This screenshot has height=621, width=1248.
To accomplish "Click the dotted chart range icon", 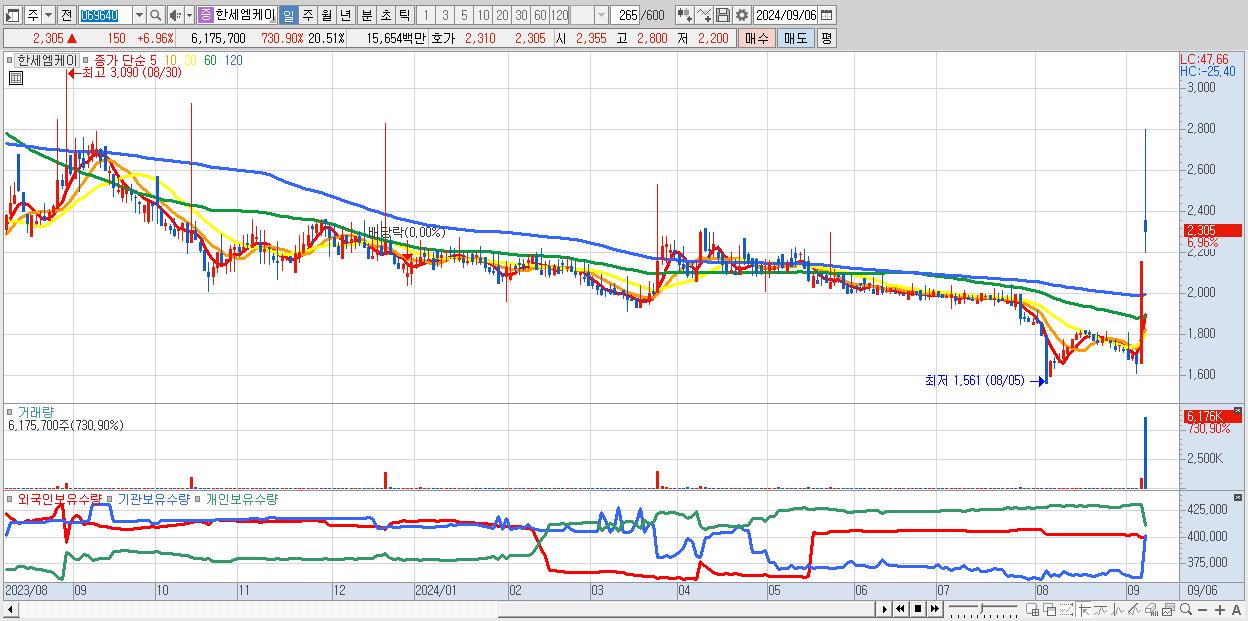I will pyautogui.click(x=1066, y=609).
